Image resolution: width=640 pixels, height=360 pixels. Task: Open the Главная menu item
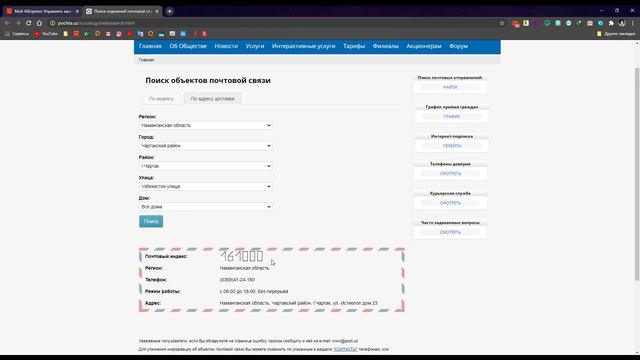point(150,46)
